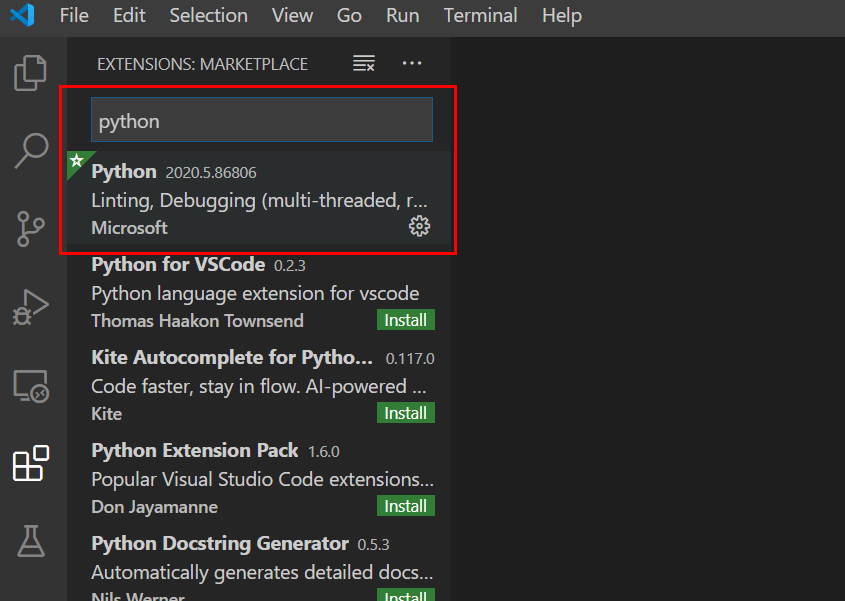Open the Terminal menu
Screen dimensions: 845x601
pos(481,16)
